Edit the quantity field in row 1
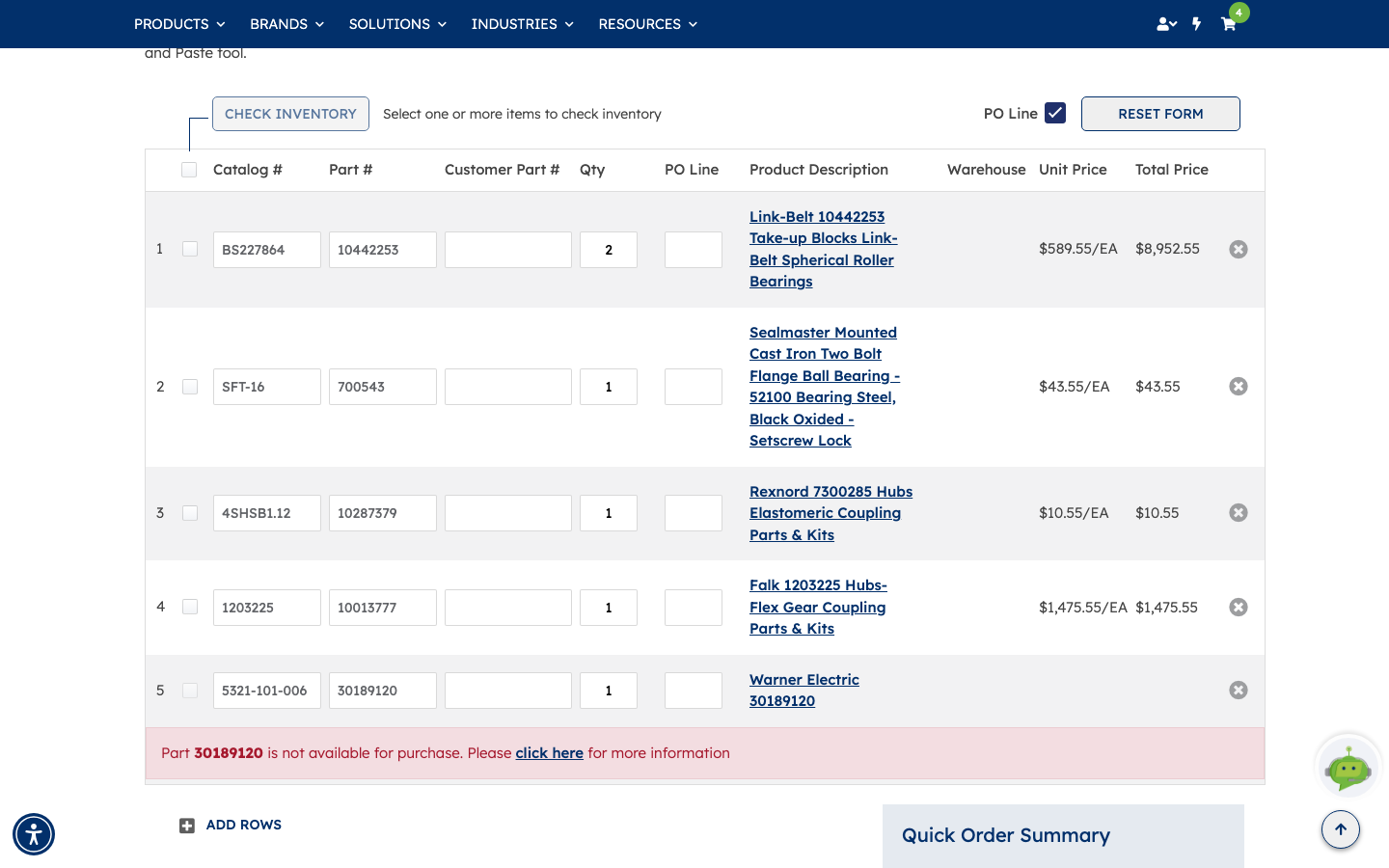 [x=609, y=250]
